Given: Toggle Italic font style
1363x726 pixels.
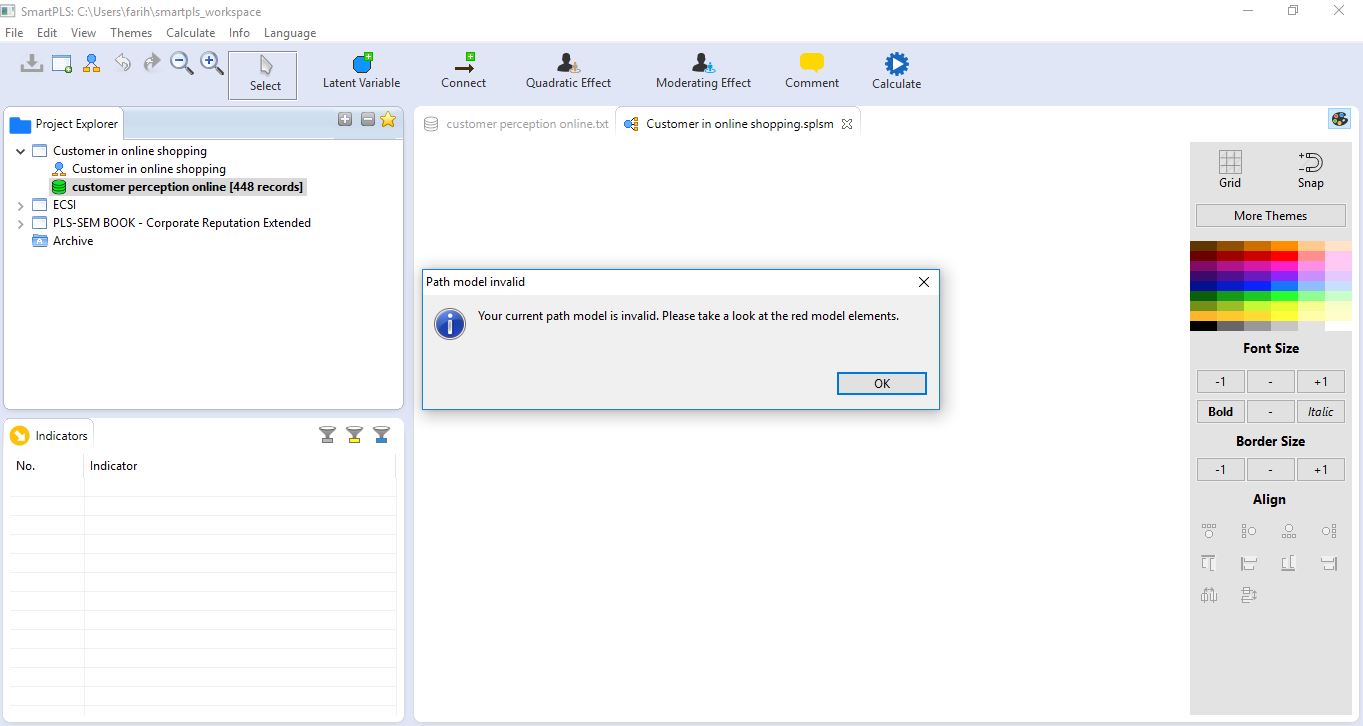Looking at the screenshot, I should (1321, 411).
